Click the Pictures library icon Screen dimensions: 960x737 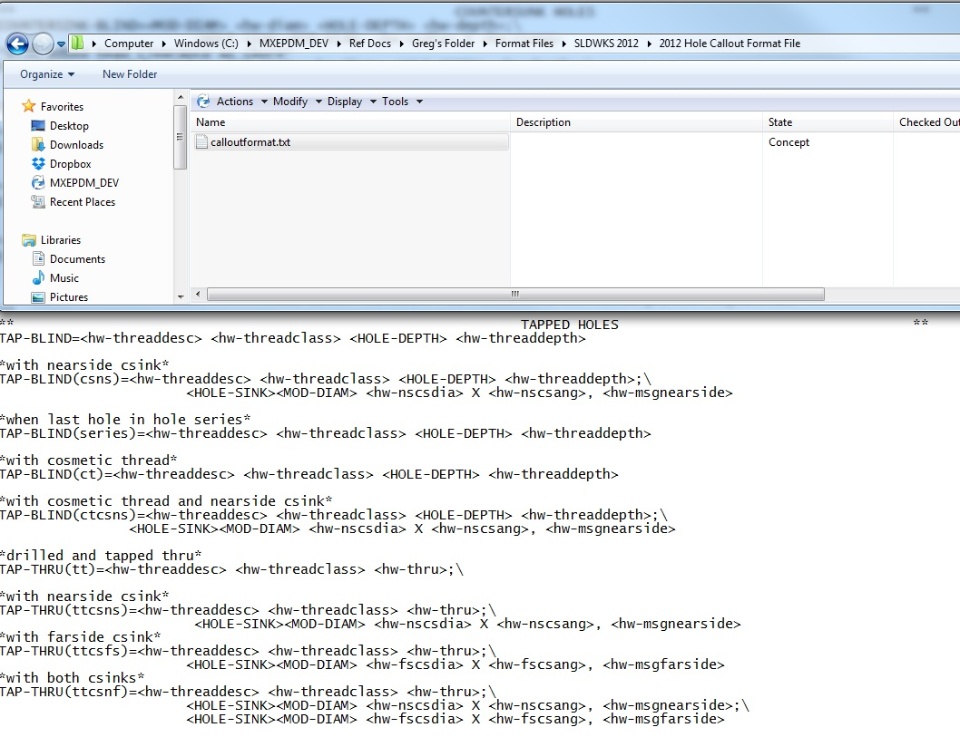[x=38, y=297]
